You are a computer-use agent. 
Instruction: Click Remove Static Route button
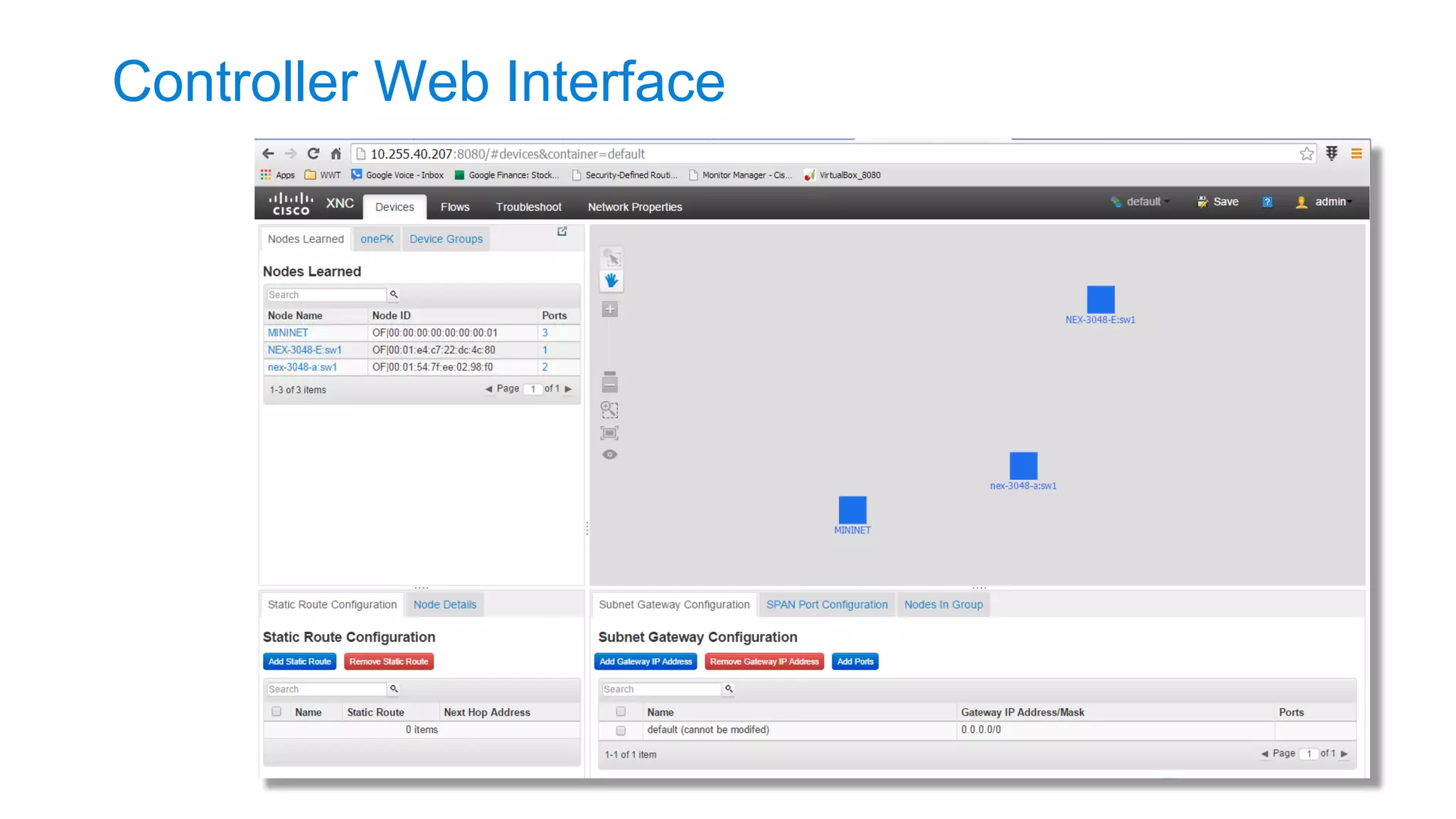point(389,661)
